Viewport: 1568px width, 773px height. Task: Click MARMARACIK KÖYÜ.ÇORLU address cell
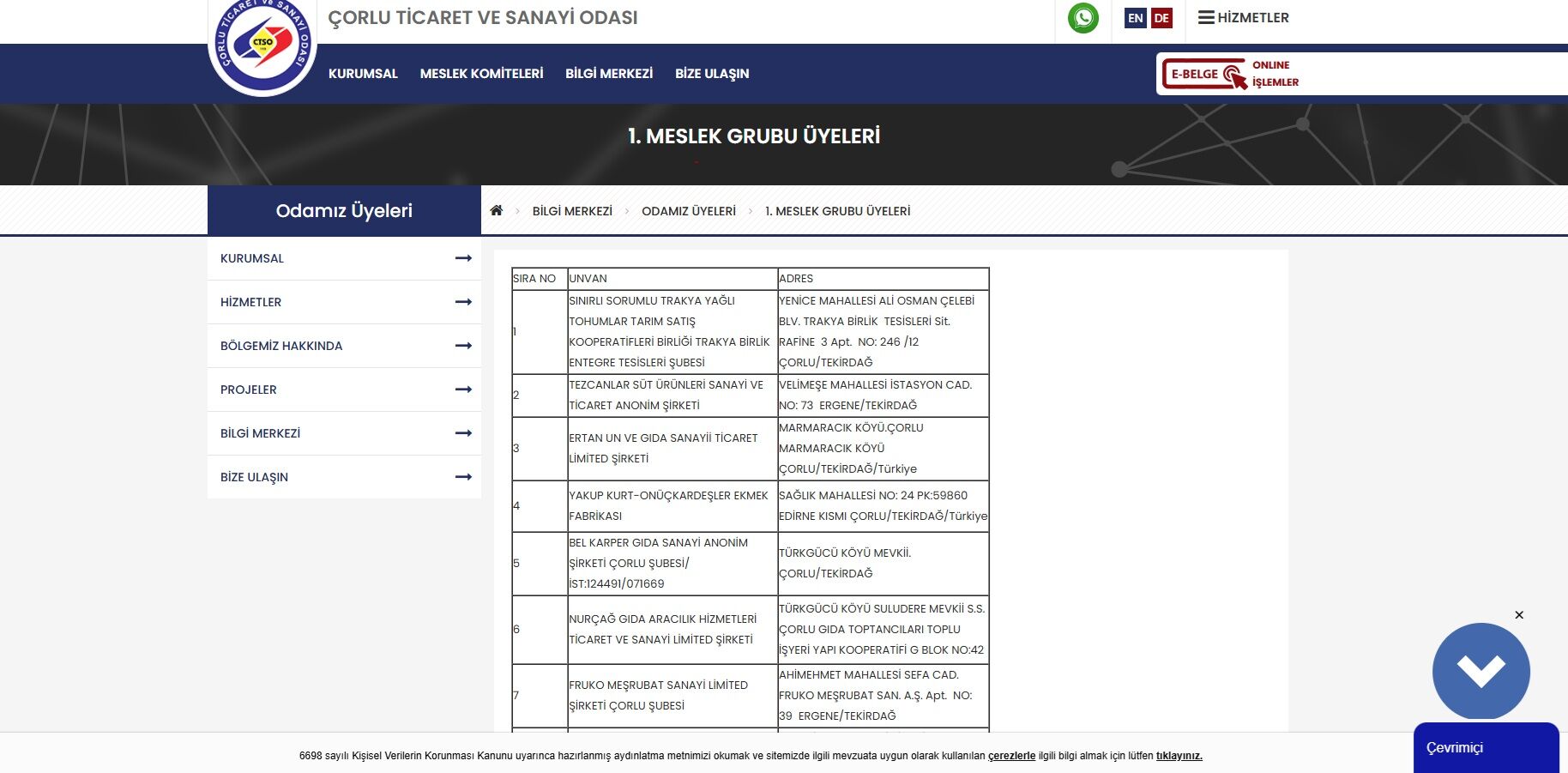click(884, 449)
